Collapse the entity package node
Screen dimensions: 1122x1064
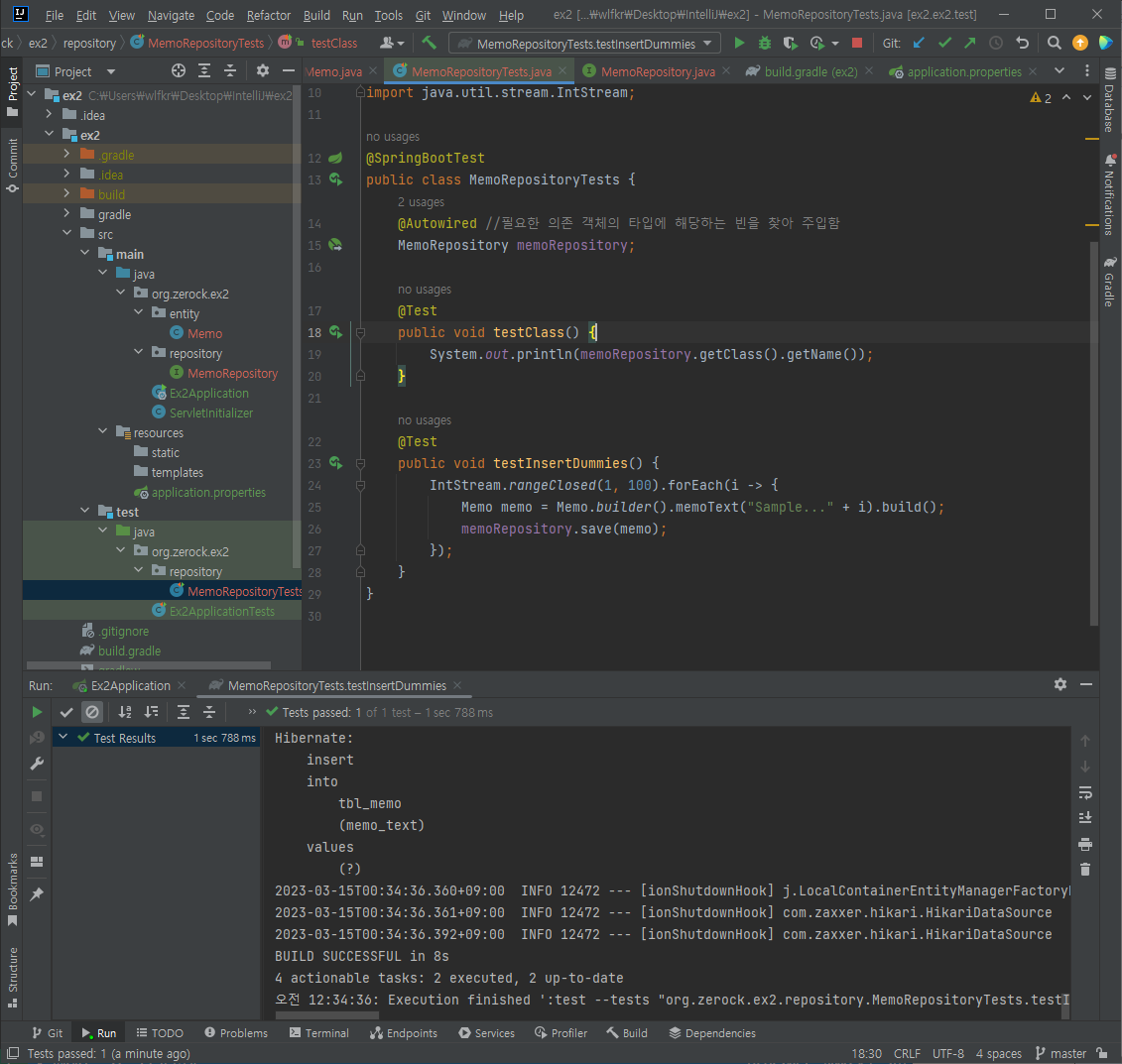pos(138,312)
